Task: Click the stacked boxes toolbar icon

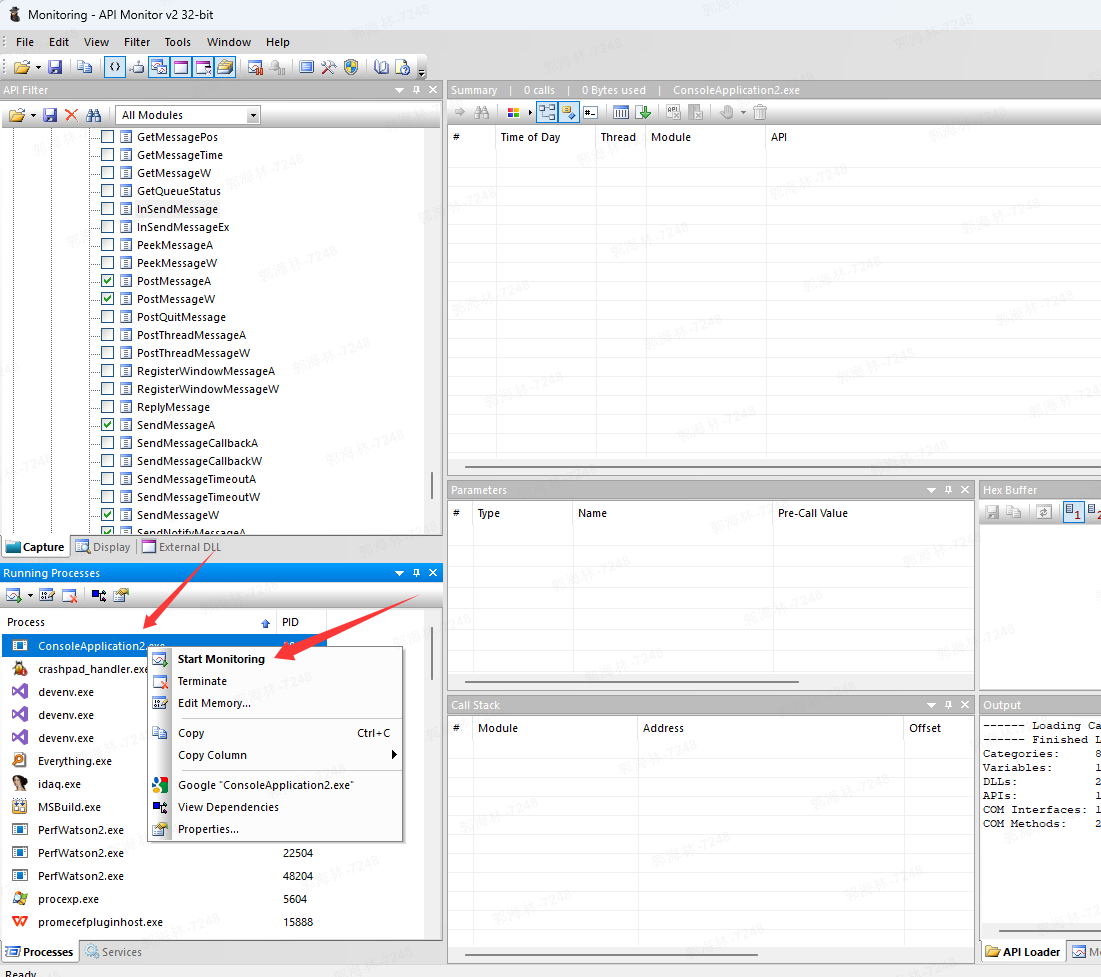Action: pos(225,67)
